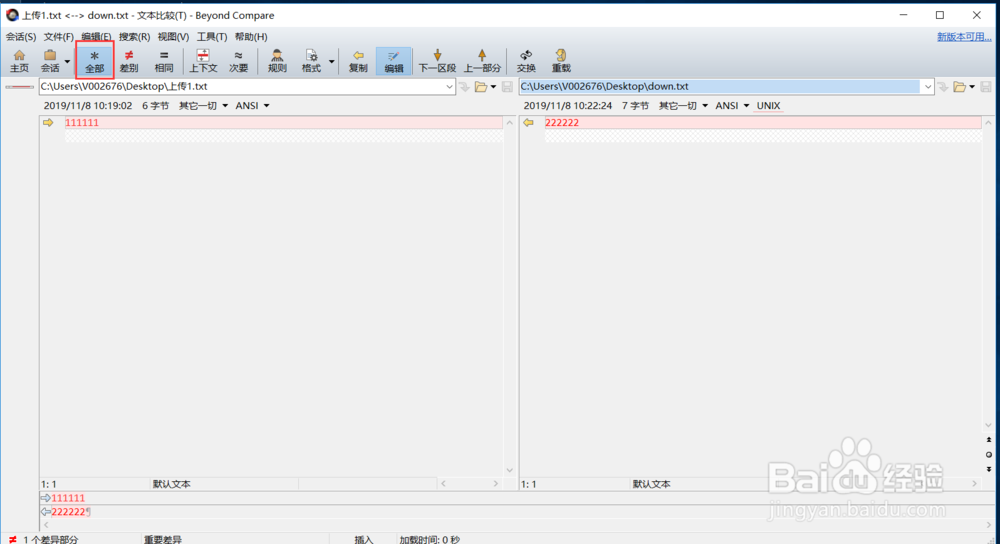Image resolution: width=1000 pixels, height=544 pixels.
Task: Open the 会话(S) menu
Action: (21, 37)
